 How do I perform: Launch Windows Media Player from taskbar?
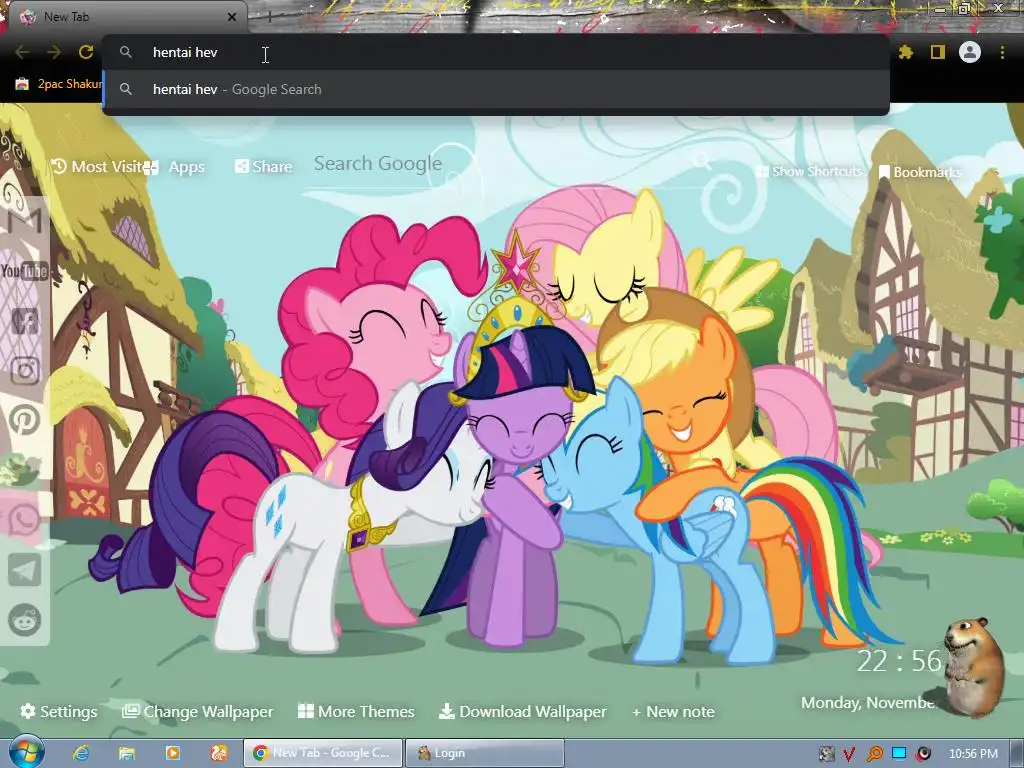point(172,753)
